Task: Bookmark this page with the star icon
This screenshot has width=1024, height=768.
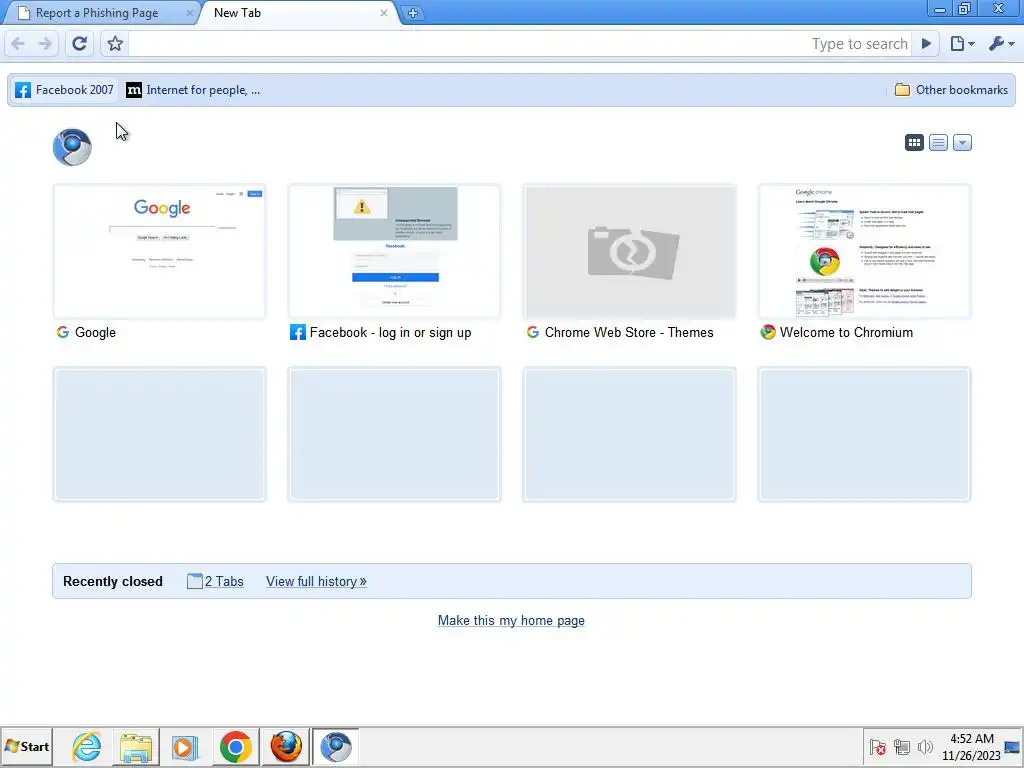Action: [115, 44]
